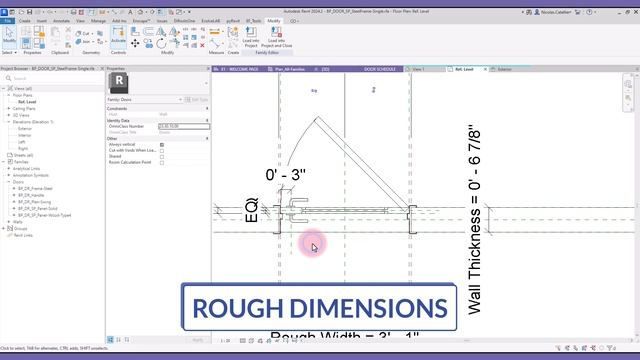The image size is (640, 360).
Task: Expand the Annotation Symbols node
Action: coord(9,175)
